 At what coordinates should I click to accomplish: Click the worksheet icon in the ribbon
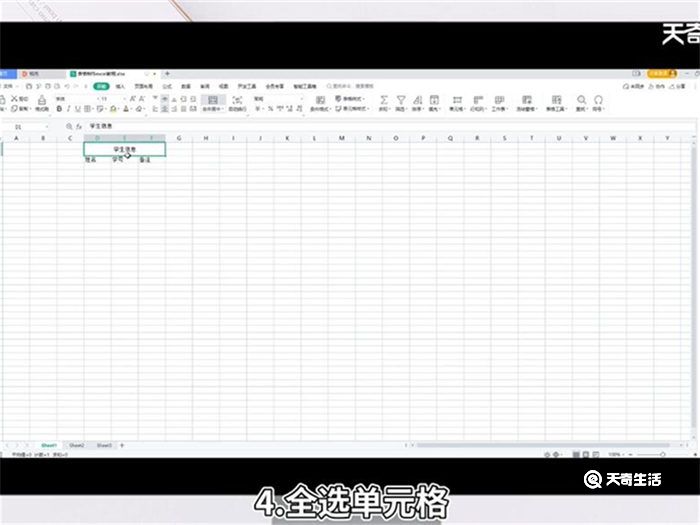click(499, 100)
